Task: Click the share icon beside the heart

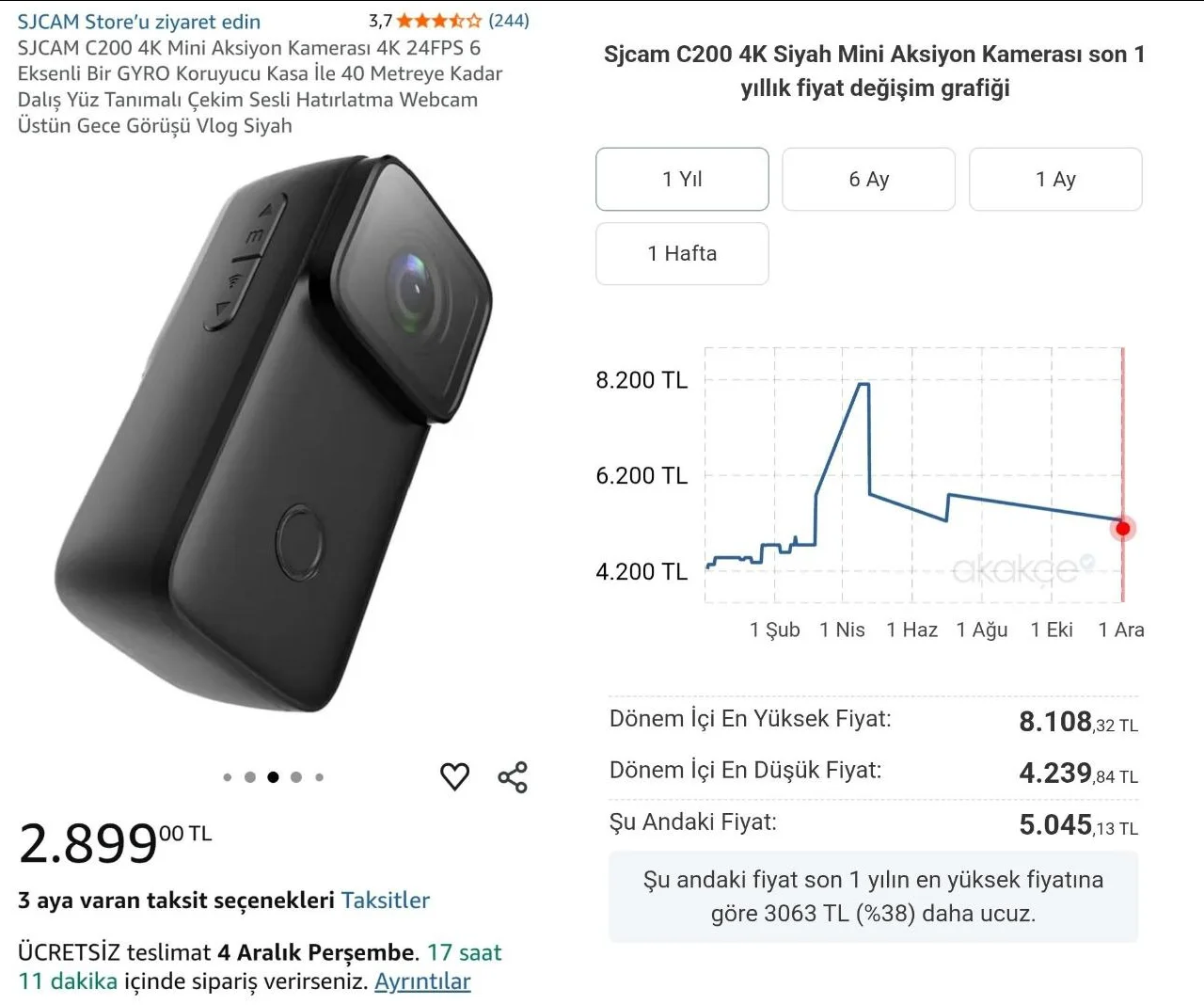Action: click(x=513, y=777)
